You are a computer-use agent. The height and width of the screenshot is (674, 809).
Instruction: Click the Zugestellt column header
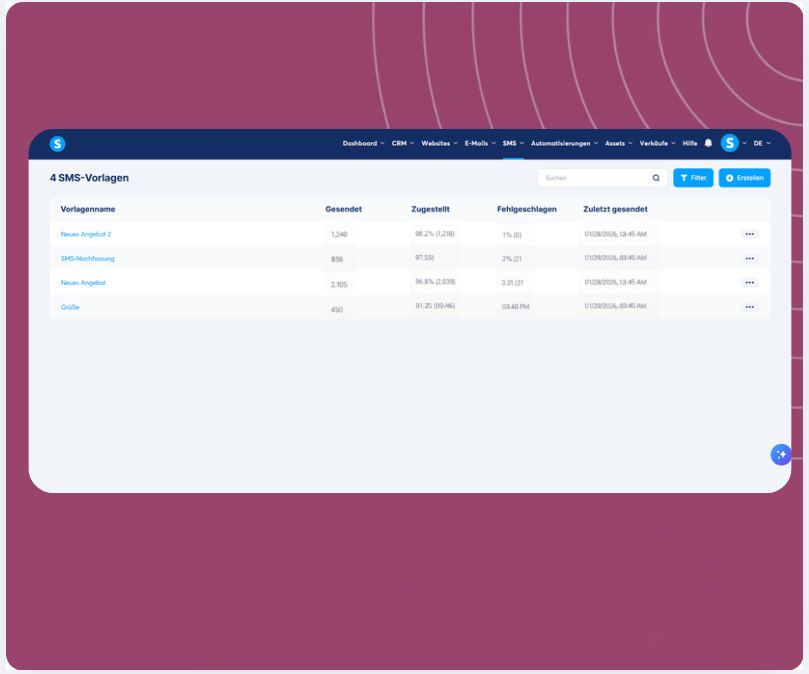pos(430,209)
